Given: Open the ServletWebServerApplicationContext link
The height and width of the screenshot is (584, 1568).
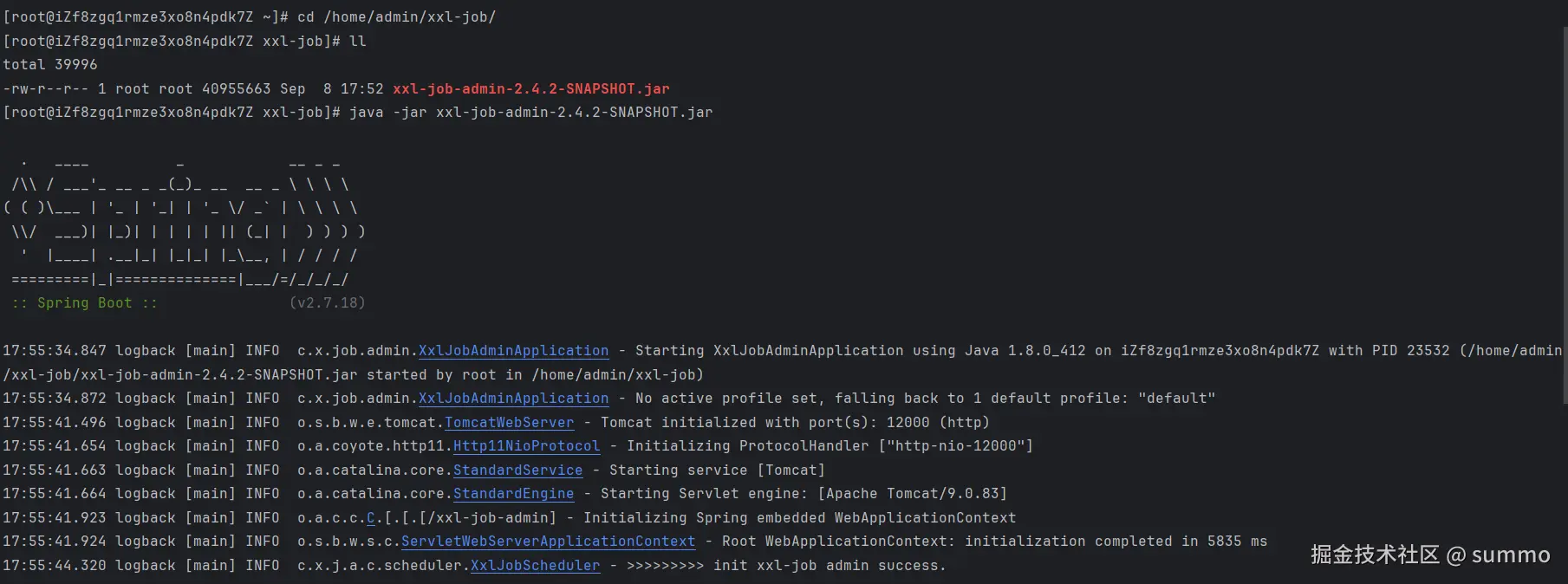Looking at the screenshot, I should (548, 542).
